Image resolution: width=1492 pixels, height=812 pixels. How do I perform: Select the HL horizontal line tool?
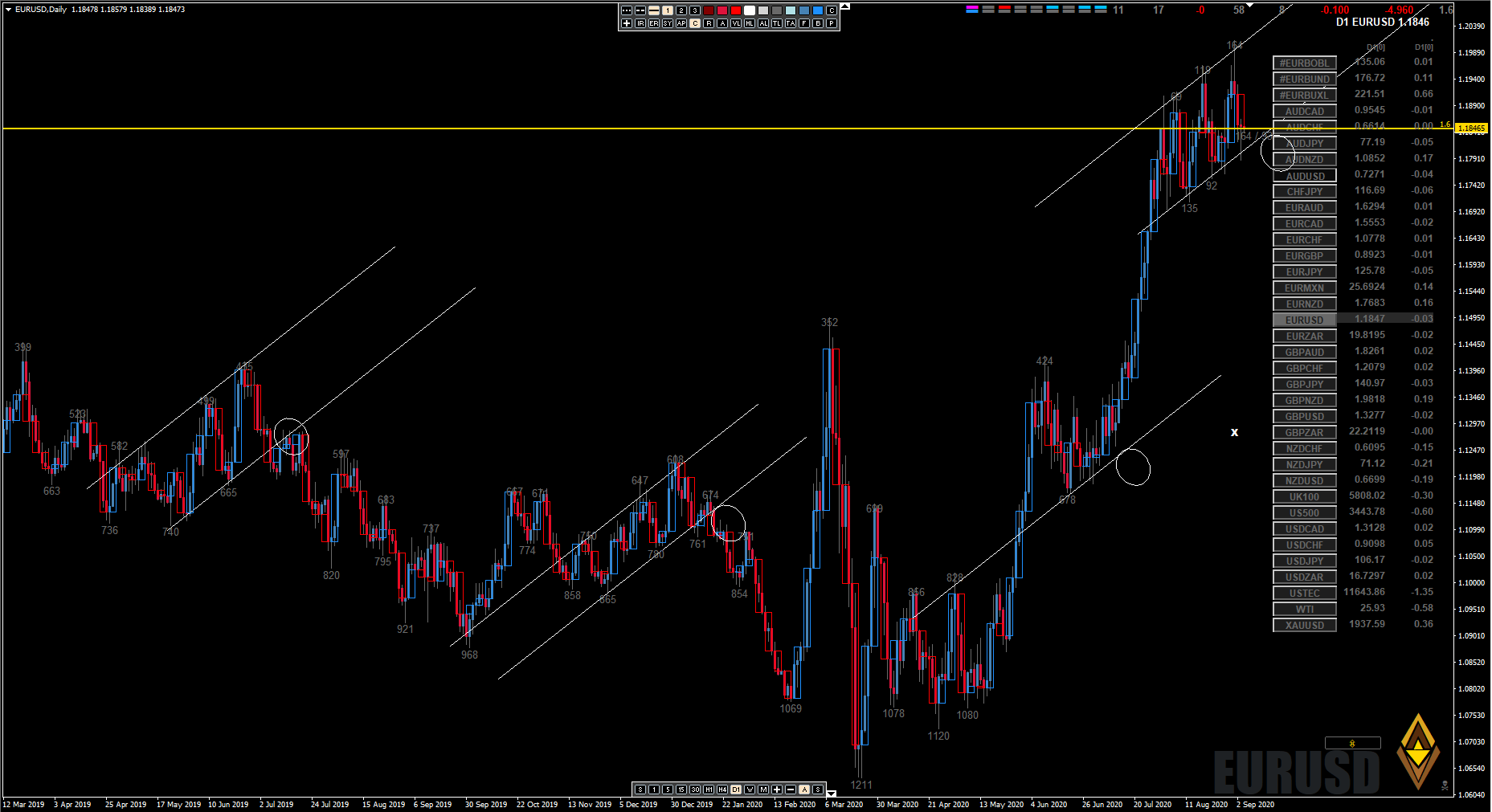[750, 23]
